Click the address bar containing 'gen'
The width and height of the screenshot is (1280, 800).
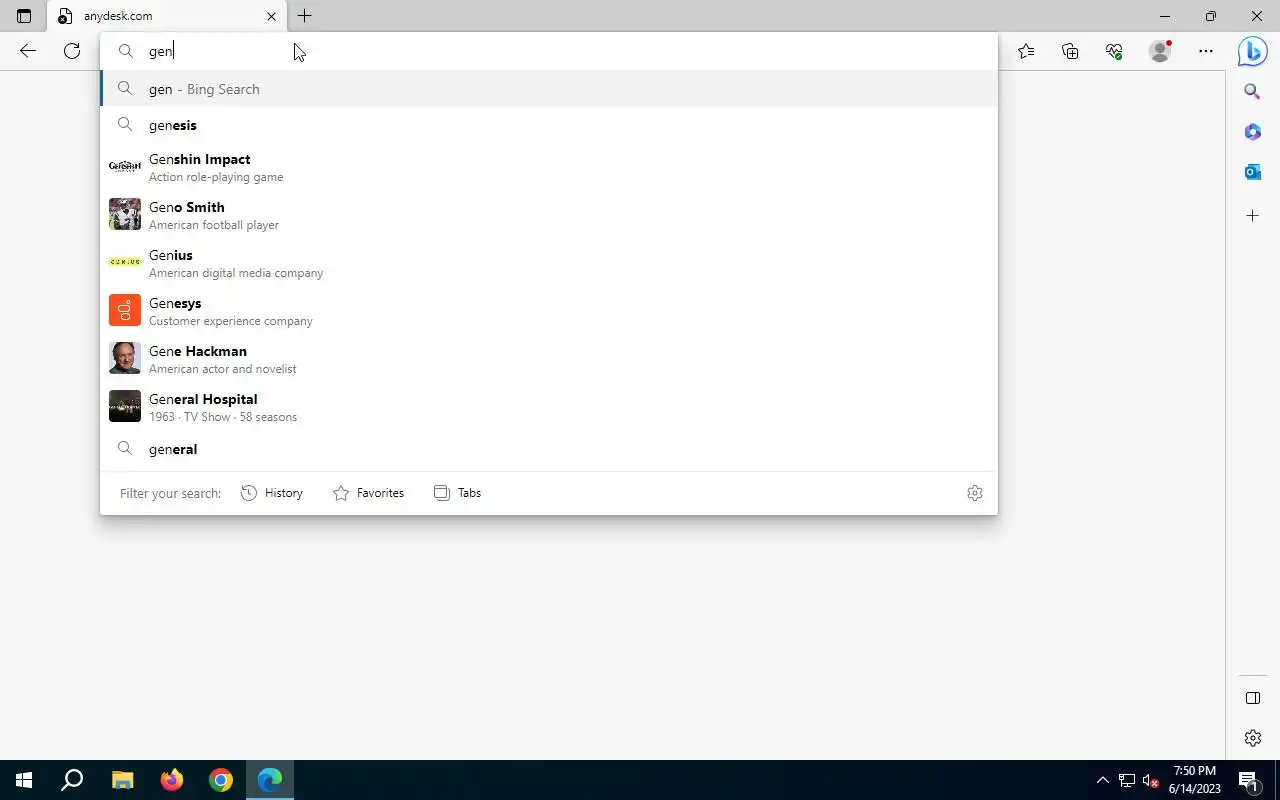(x=549, y=51)
